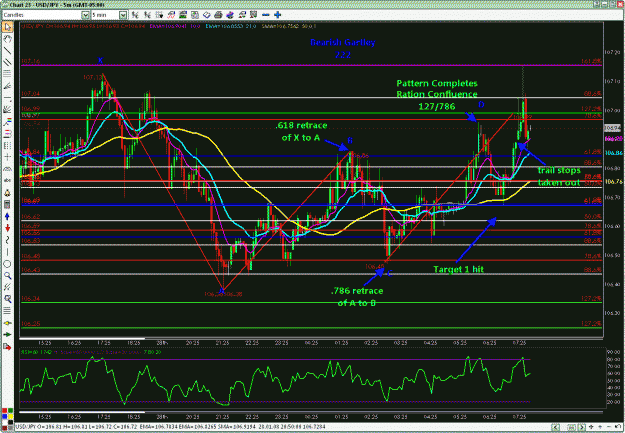Select the colored retracement tool

point(8,122)
